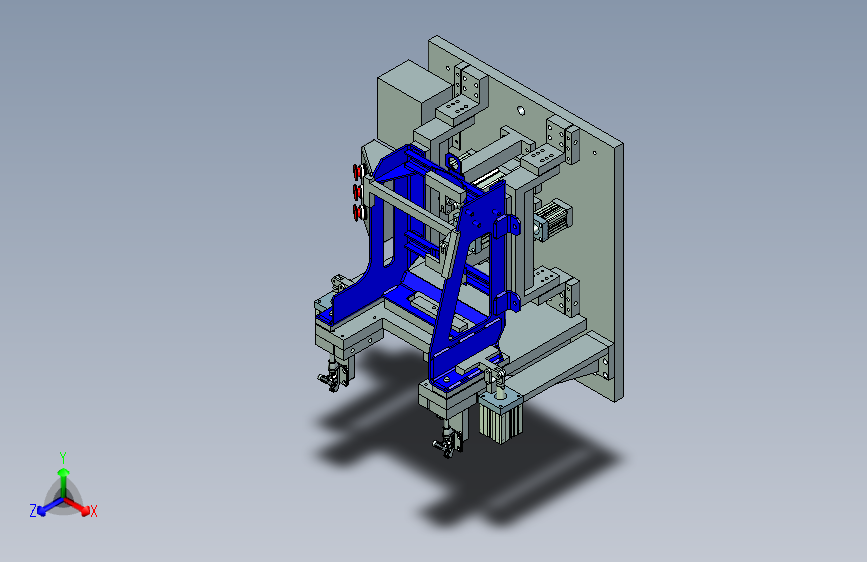Select the pneumatic cylinder under the fixture base
Viewport: 867px width, 562px height.
point(501,415)
